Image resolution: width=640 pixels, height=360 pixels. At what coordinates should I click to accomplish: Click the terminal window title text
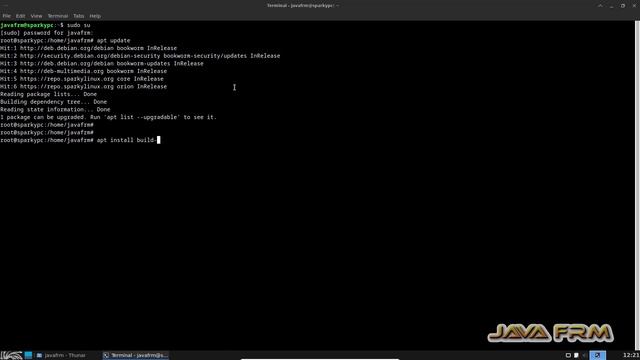coord(303,6)
